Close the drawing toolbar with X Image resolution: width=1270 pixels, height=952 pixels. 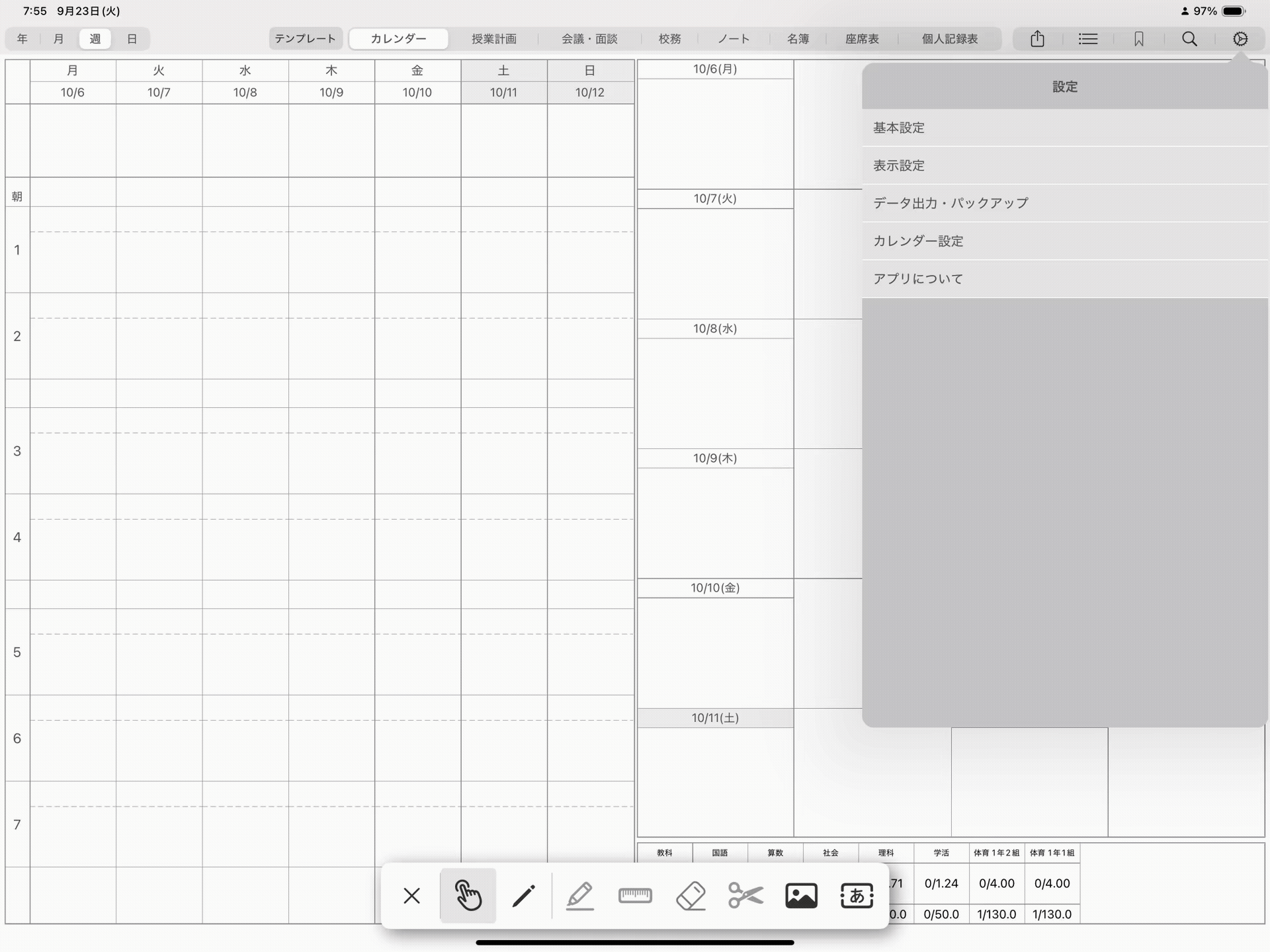coord(411,896)
